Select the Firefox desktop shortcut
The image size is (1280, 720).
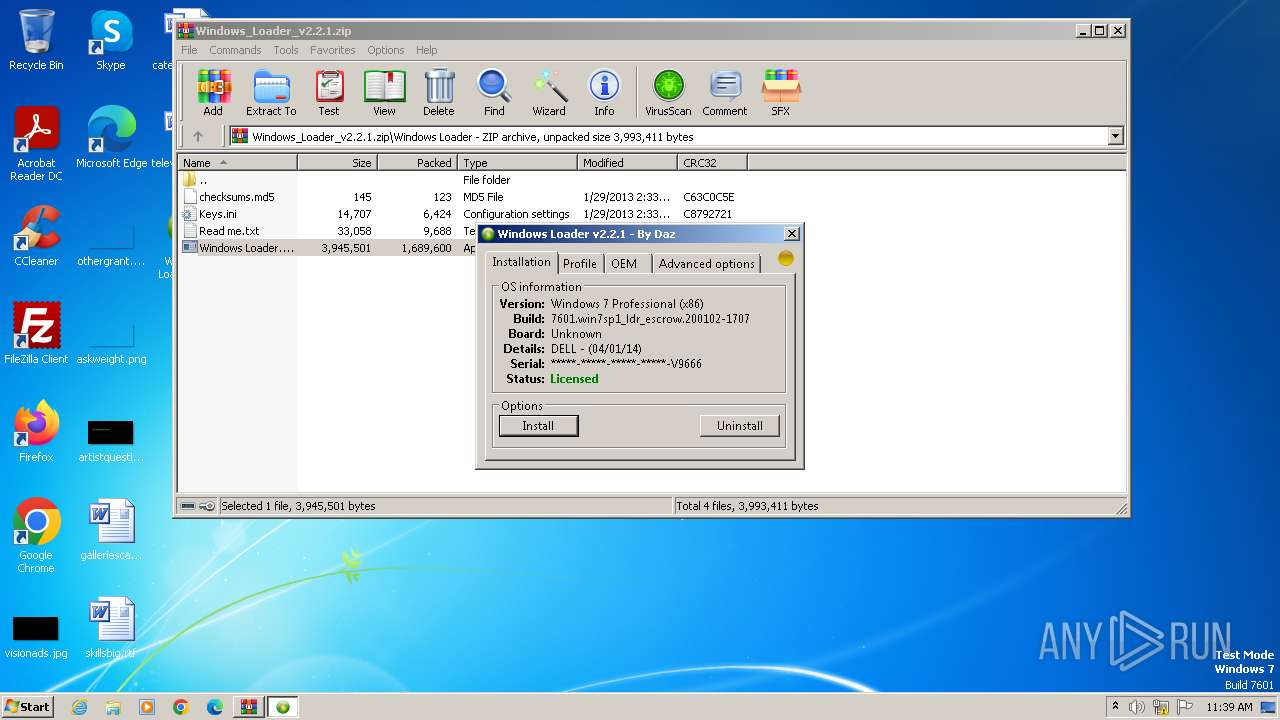click(36, 431)
